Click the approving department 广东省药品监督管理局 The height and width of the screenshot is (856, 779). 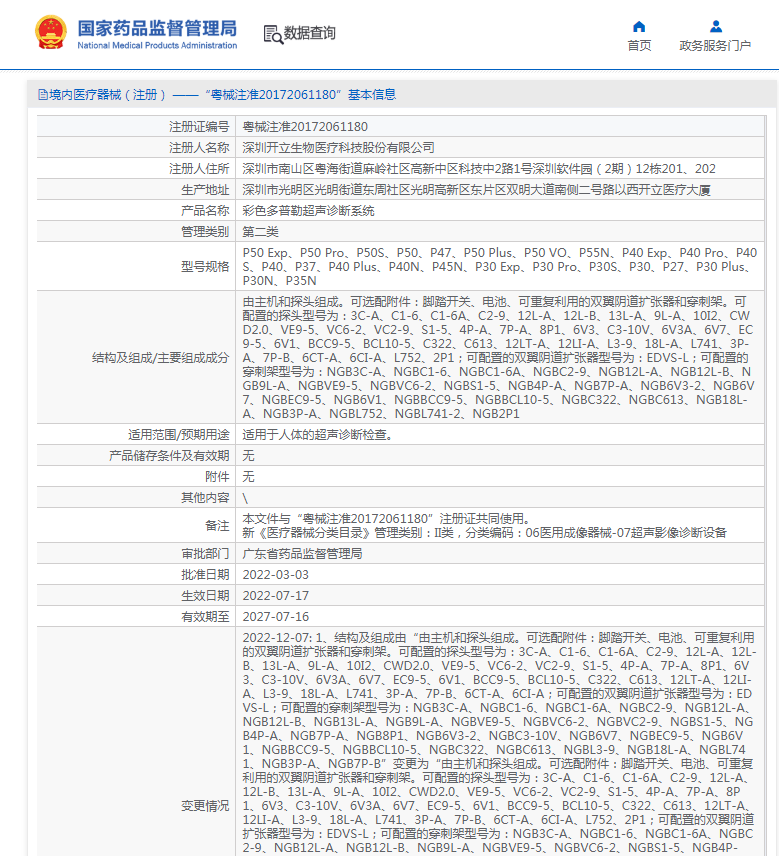(x=302, y=553)
